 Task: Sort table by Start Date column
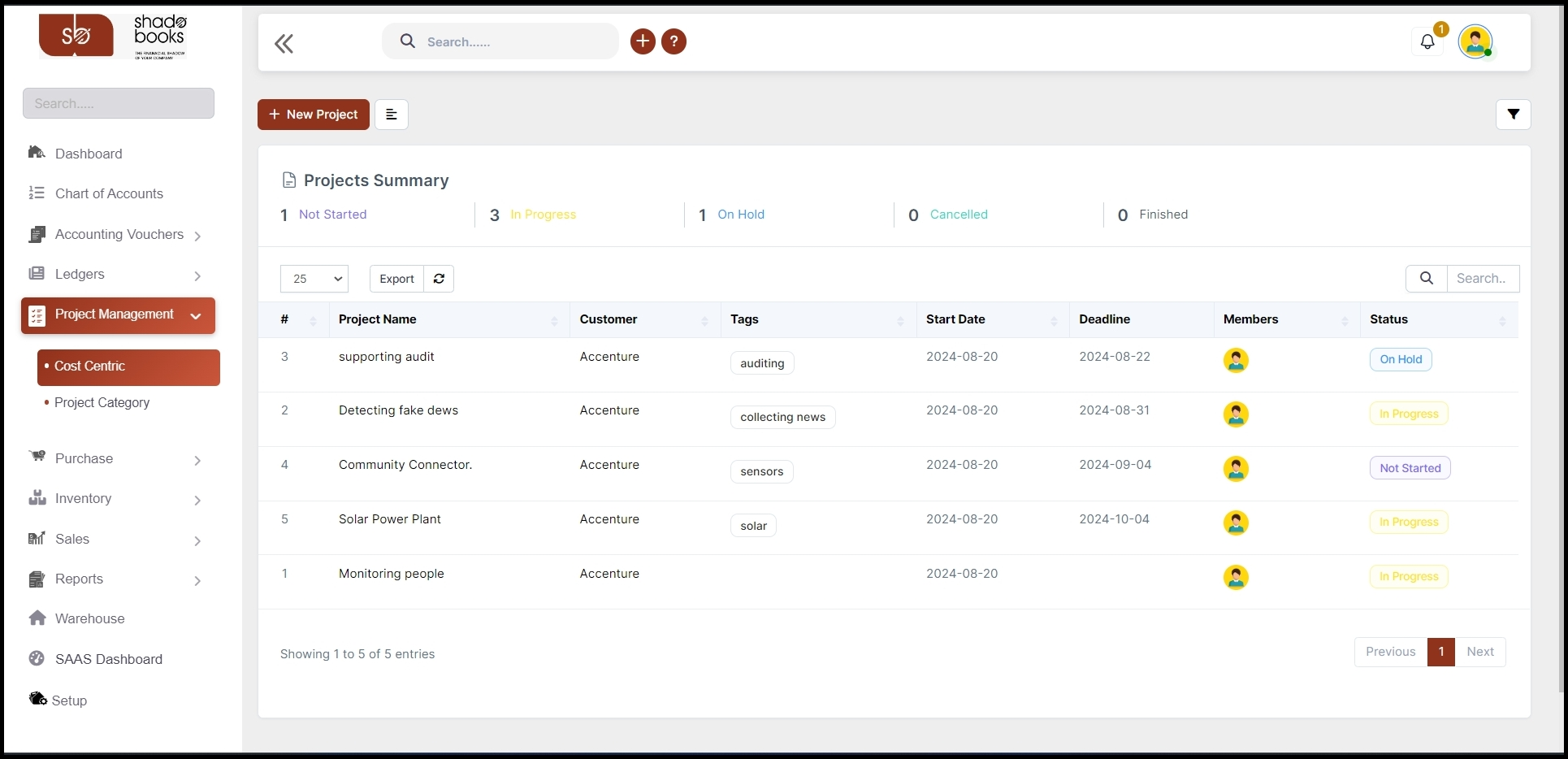pos(993,319)
